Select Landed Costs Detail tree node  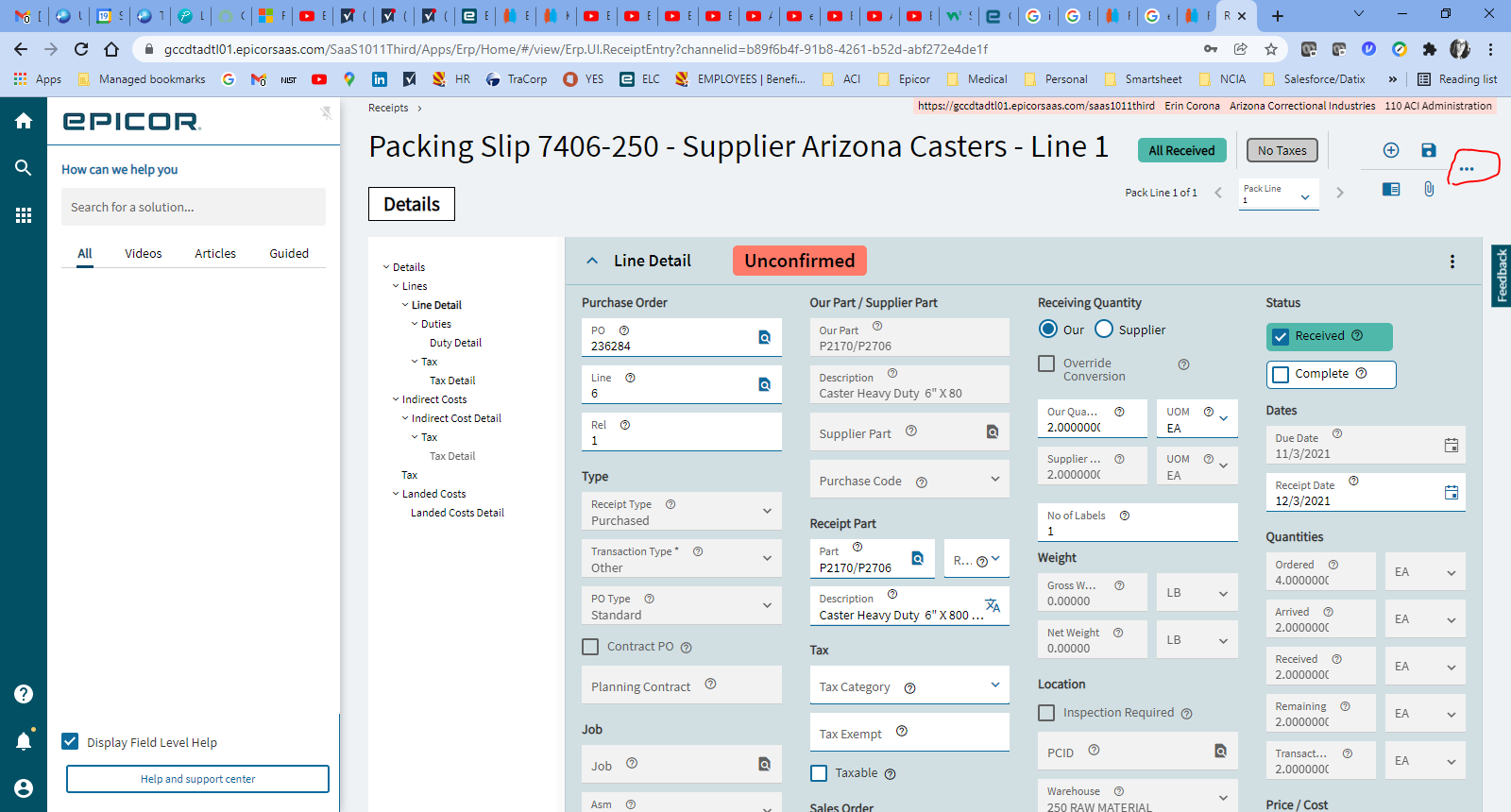click(457, 513)
